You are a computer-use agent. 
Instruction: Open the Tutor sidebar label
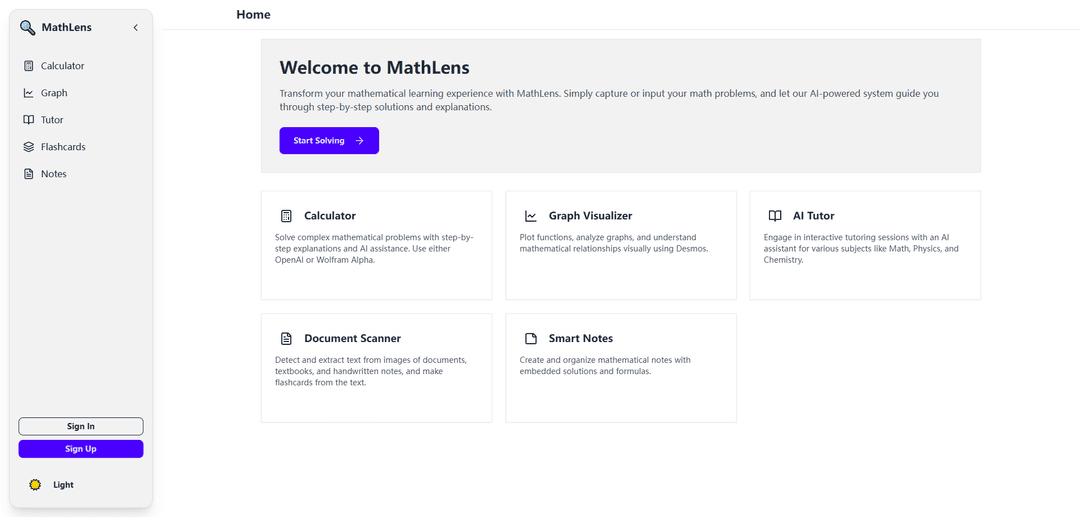52,120
